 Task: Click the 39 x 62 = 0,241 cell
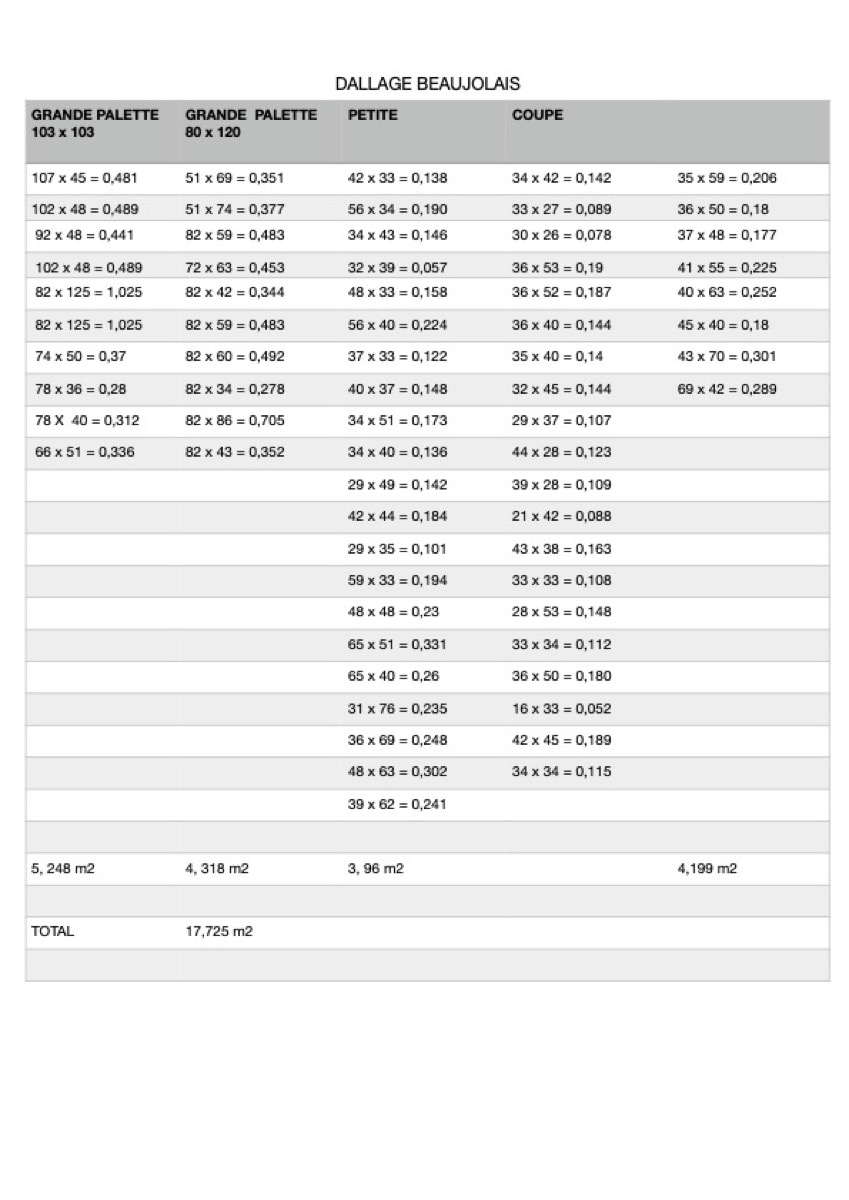click(x=397, y=805)
